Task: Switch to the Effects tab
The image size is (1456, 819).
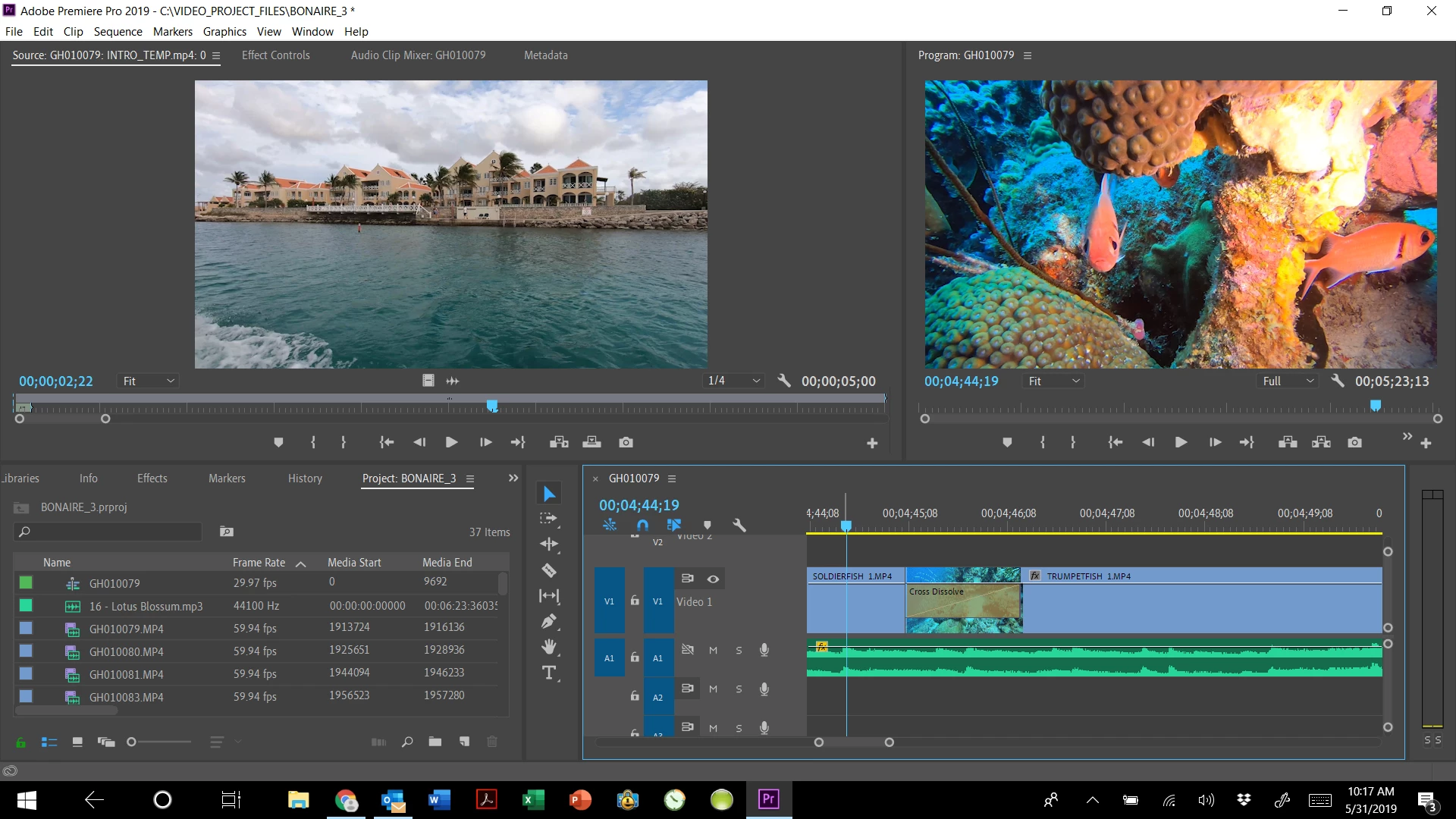Action: (152, 478)
